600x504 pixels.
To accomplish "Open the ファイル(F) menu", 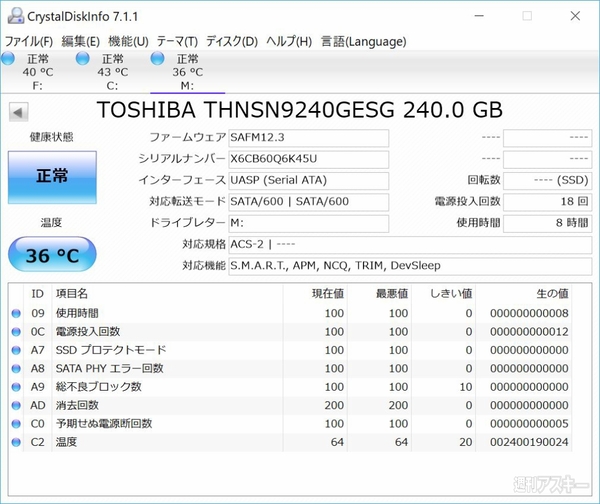I will point(29,41).
